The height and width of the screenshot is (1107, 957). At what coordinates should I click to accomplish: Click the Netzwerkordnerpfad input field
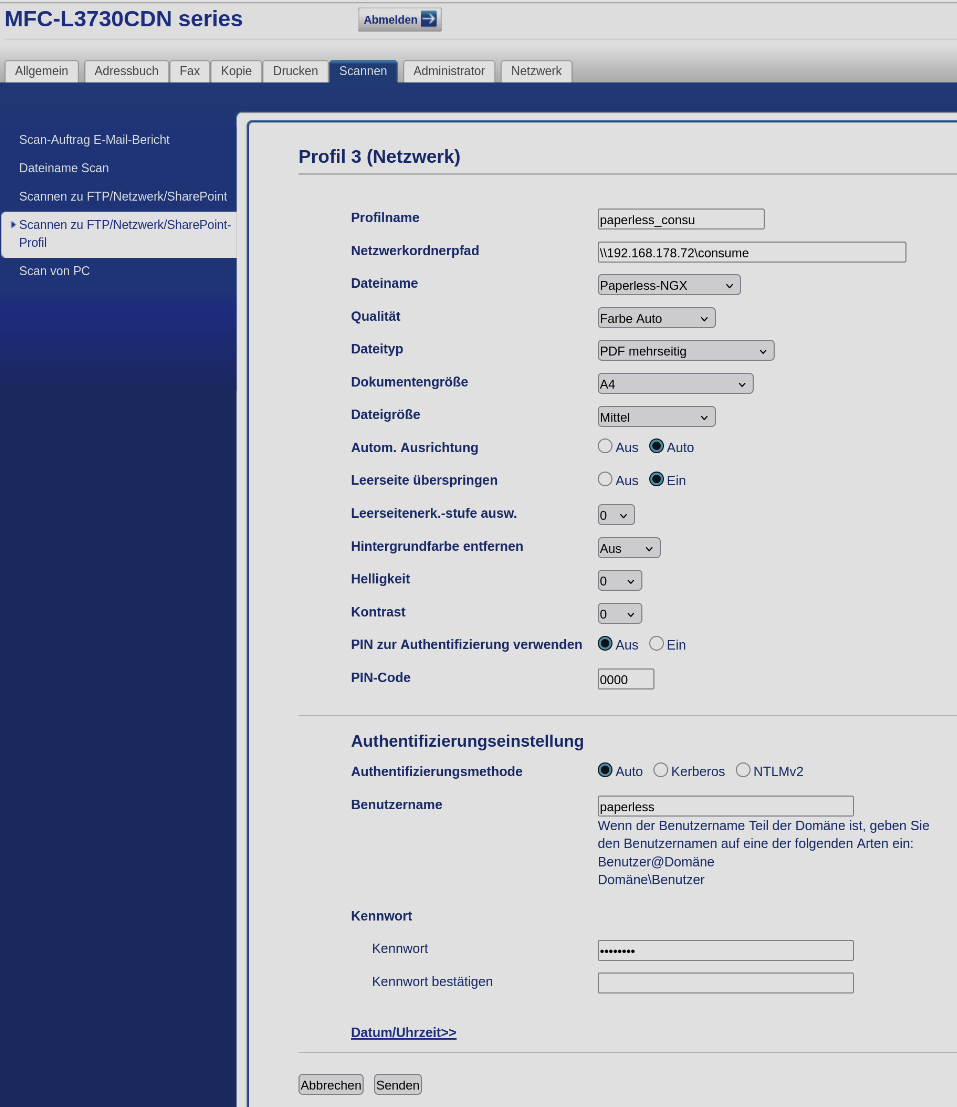pyautogui.click(x=751, y=252)
